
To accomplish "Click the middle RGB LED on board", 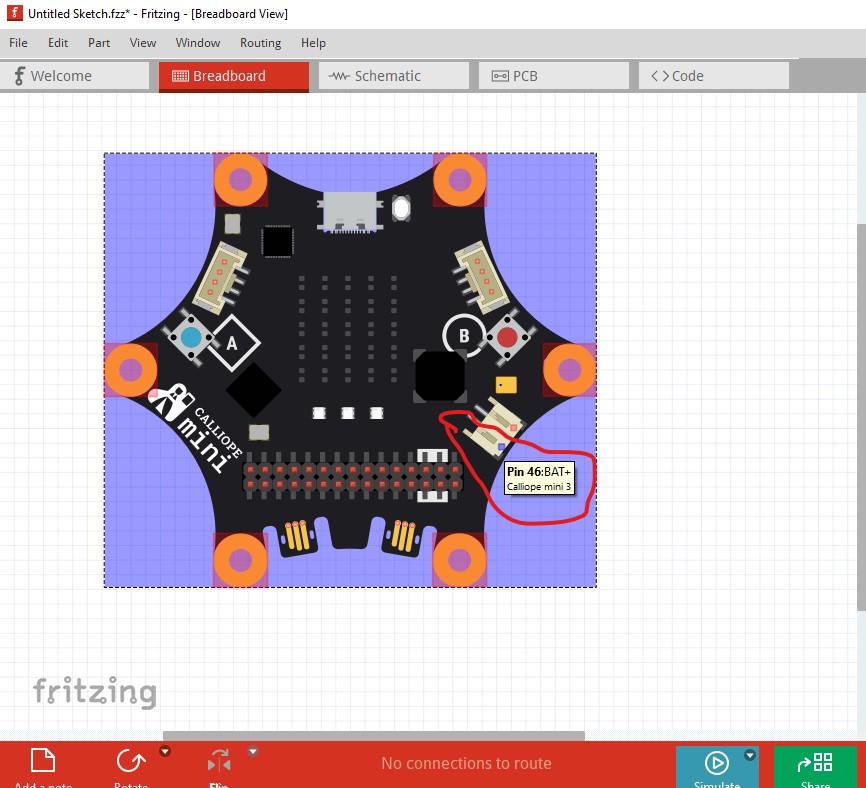I will pos(347,412).
